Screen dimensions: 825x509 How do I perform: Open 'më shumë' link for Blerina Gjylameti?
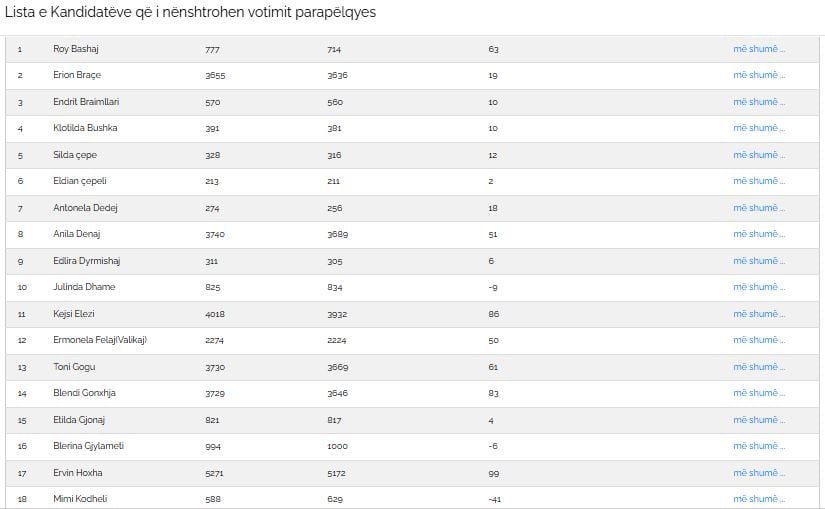759,446
